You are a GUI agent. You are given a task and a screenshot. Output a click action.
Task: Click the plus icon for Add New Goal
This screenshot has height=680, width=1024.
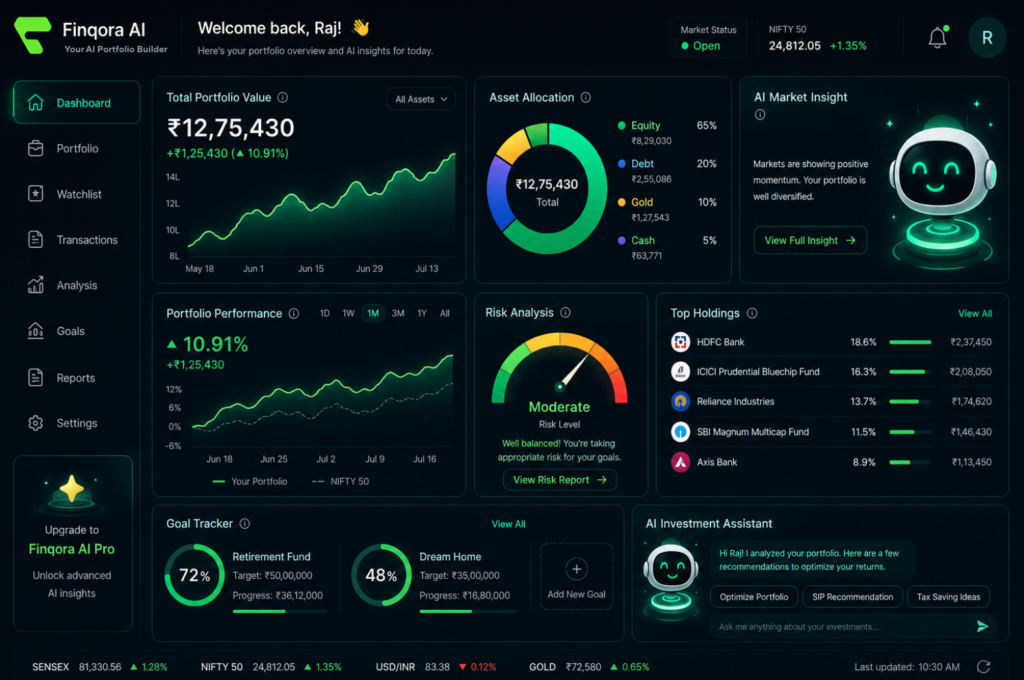coord(577,569)
